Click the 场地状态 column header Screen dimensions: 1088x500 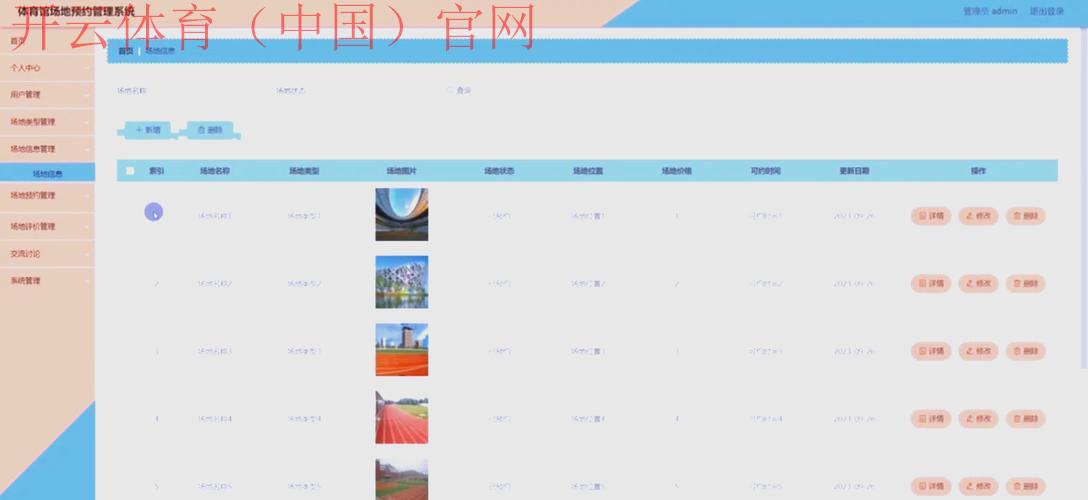pyautogui.click(x=499, y=171)
